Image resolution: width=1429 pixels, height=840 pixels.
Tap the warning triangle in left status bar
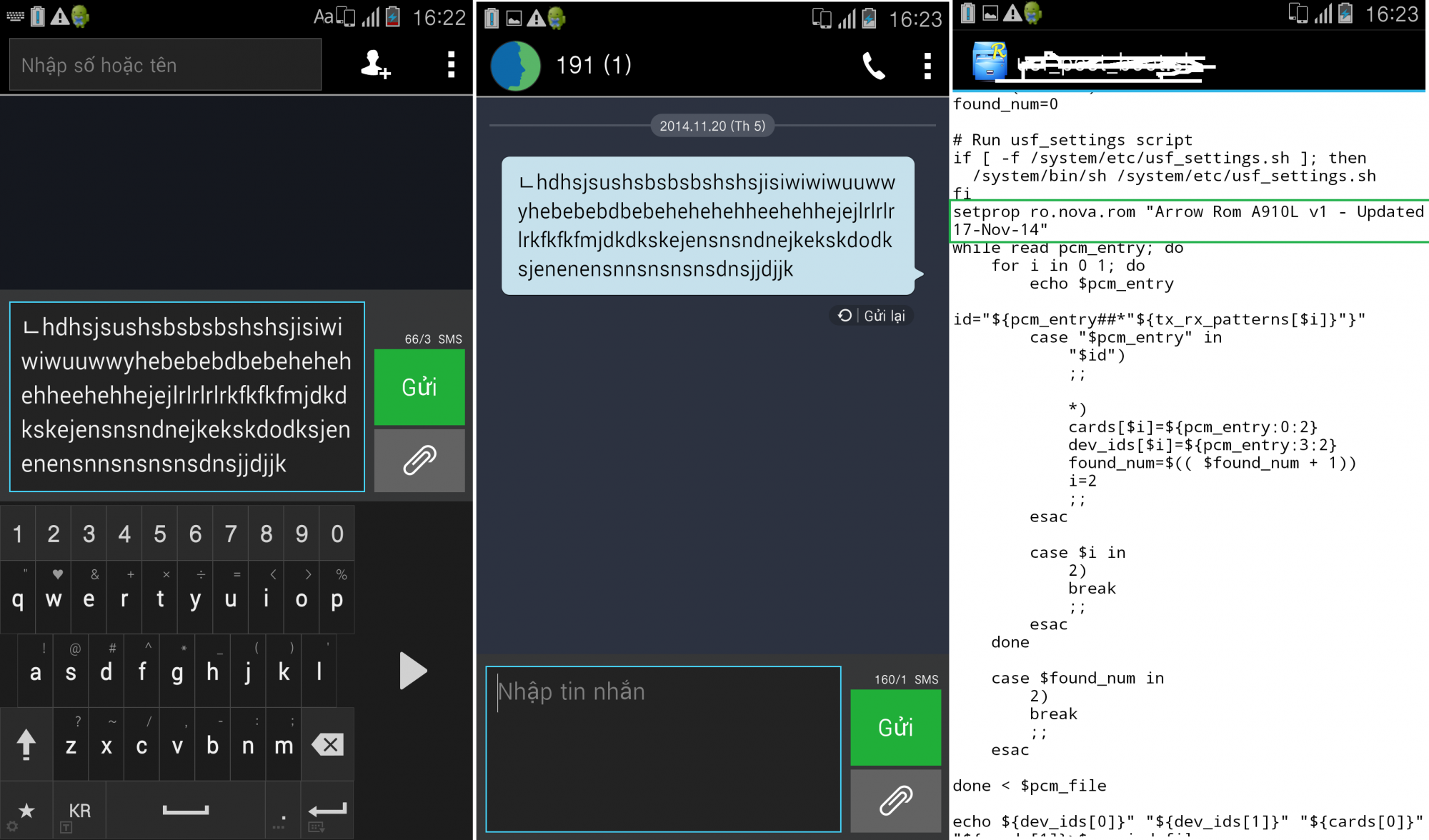tap(60, 16)
